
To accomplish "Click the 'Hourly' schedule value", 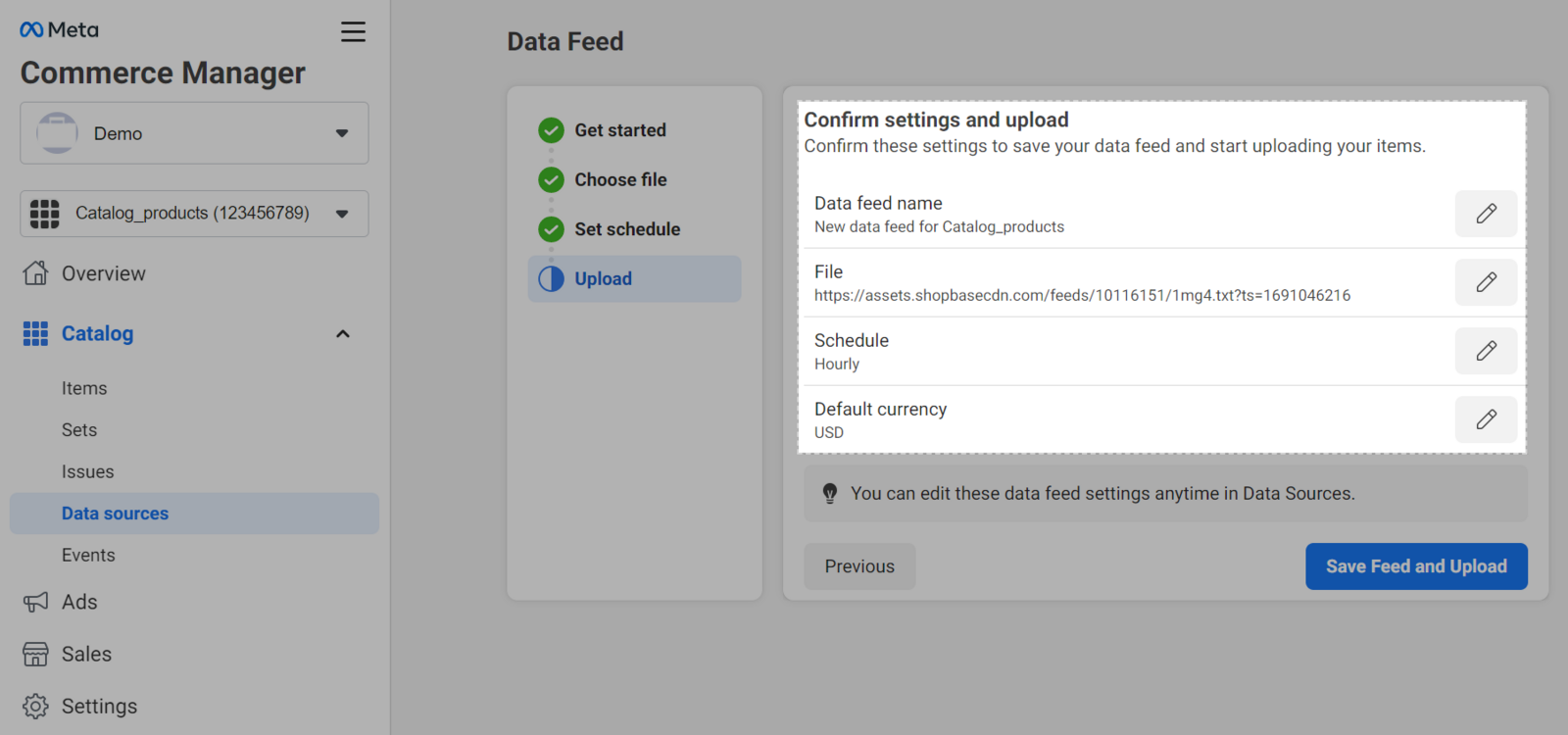I will click(837, 364).
